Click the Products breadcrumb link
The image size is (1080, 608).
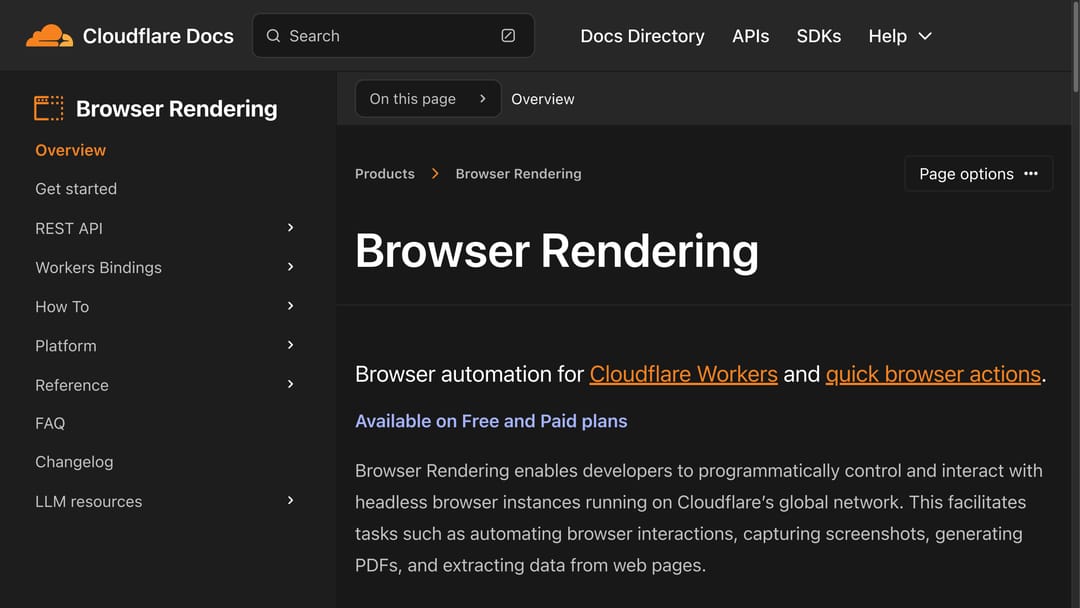tap(384, 174)
